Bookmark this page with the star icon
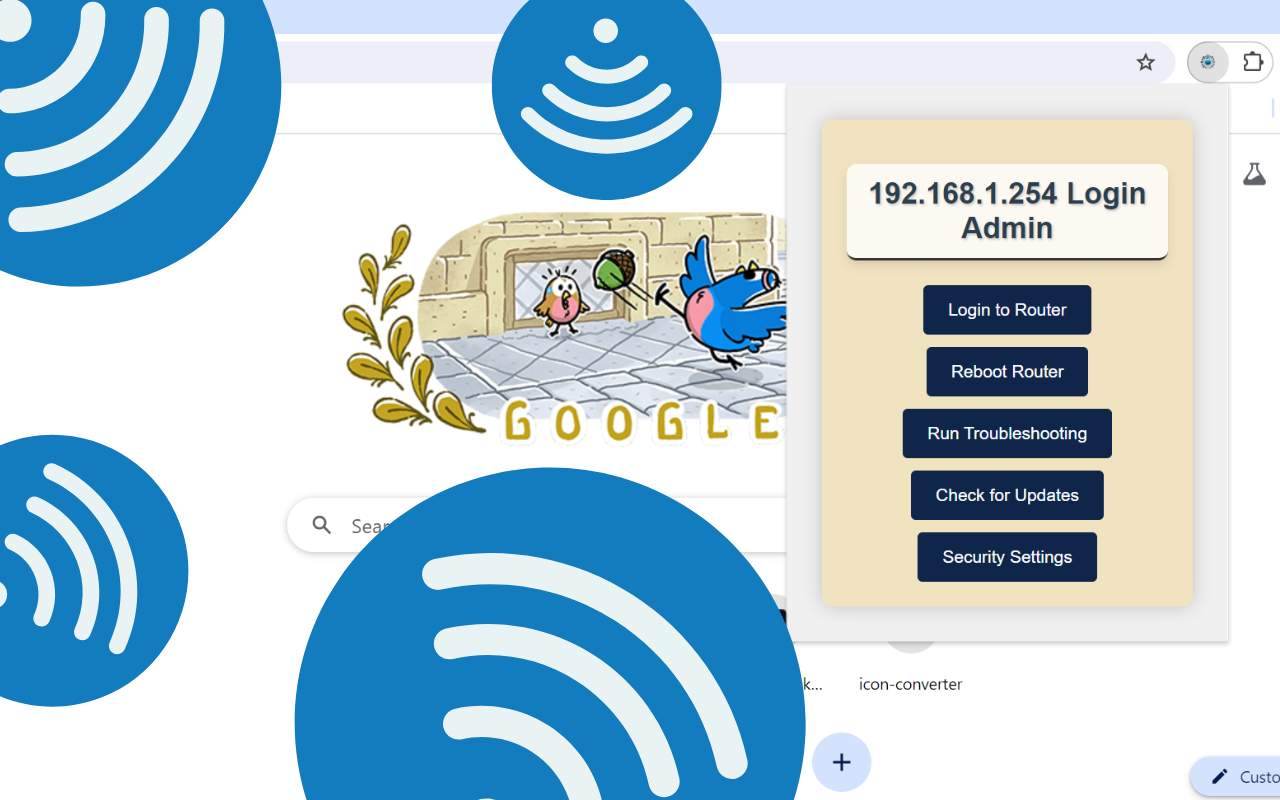 pyautogui.click(x=1145, y=62)
